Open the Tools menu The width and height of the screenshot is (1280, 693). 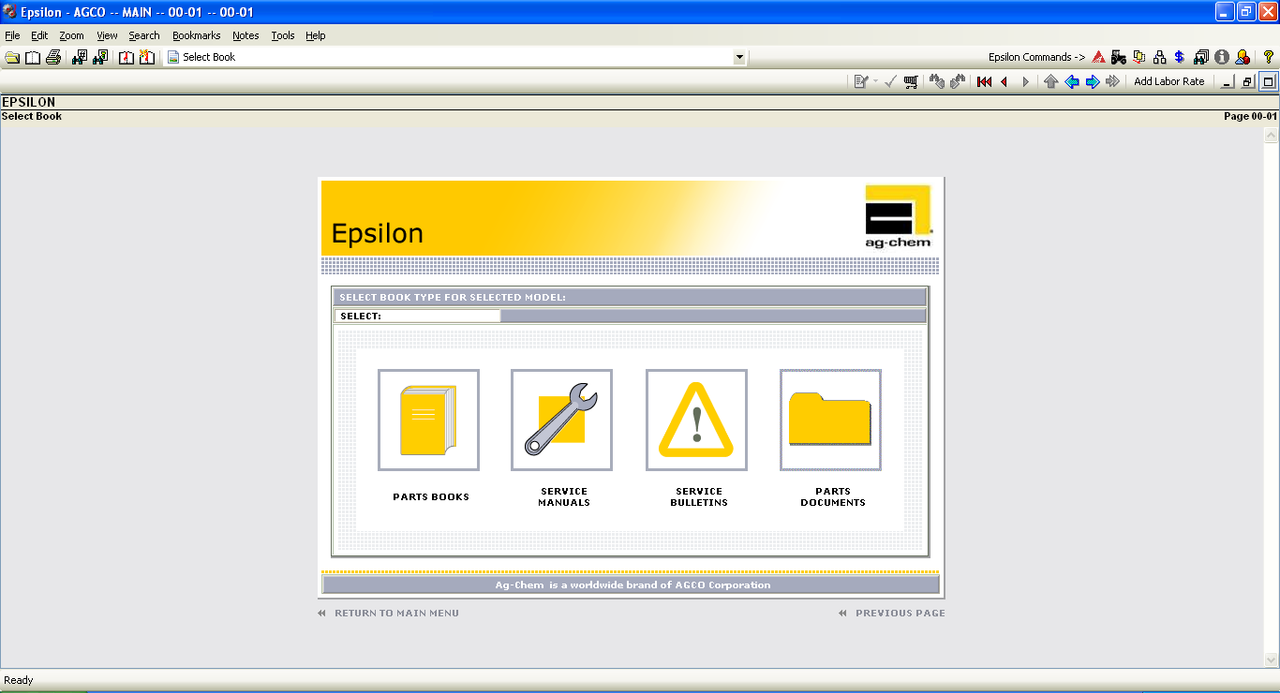coord(283,35)
